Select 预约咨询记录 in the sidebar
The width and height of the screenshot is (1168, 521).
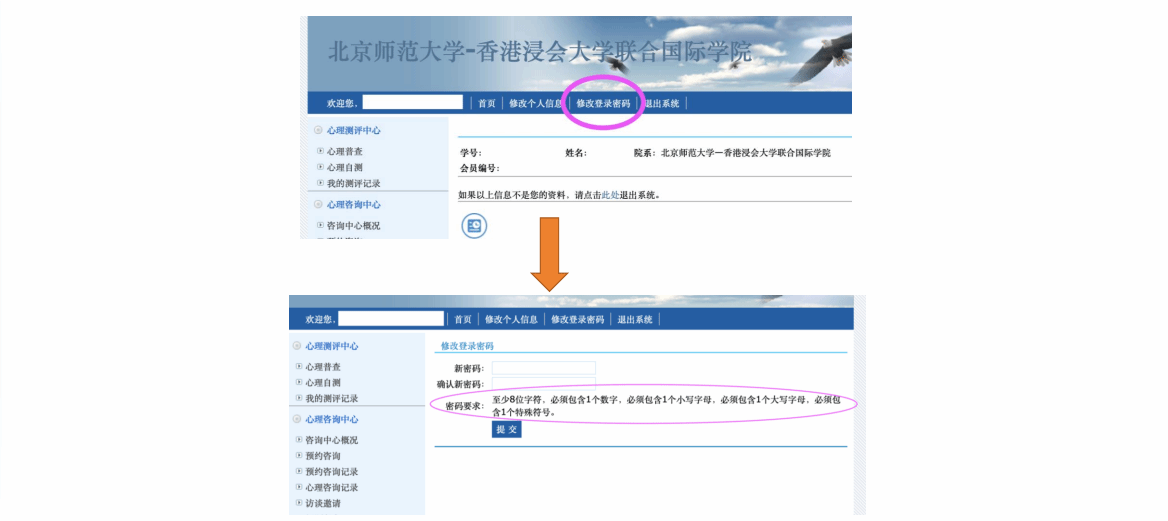tap(331, 471)
